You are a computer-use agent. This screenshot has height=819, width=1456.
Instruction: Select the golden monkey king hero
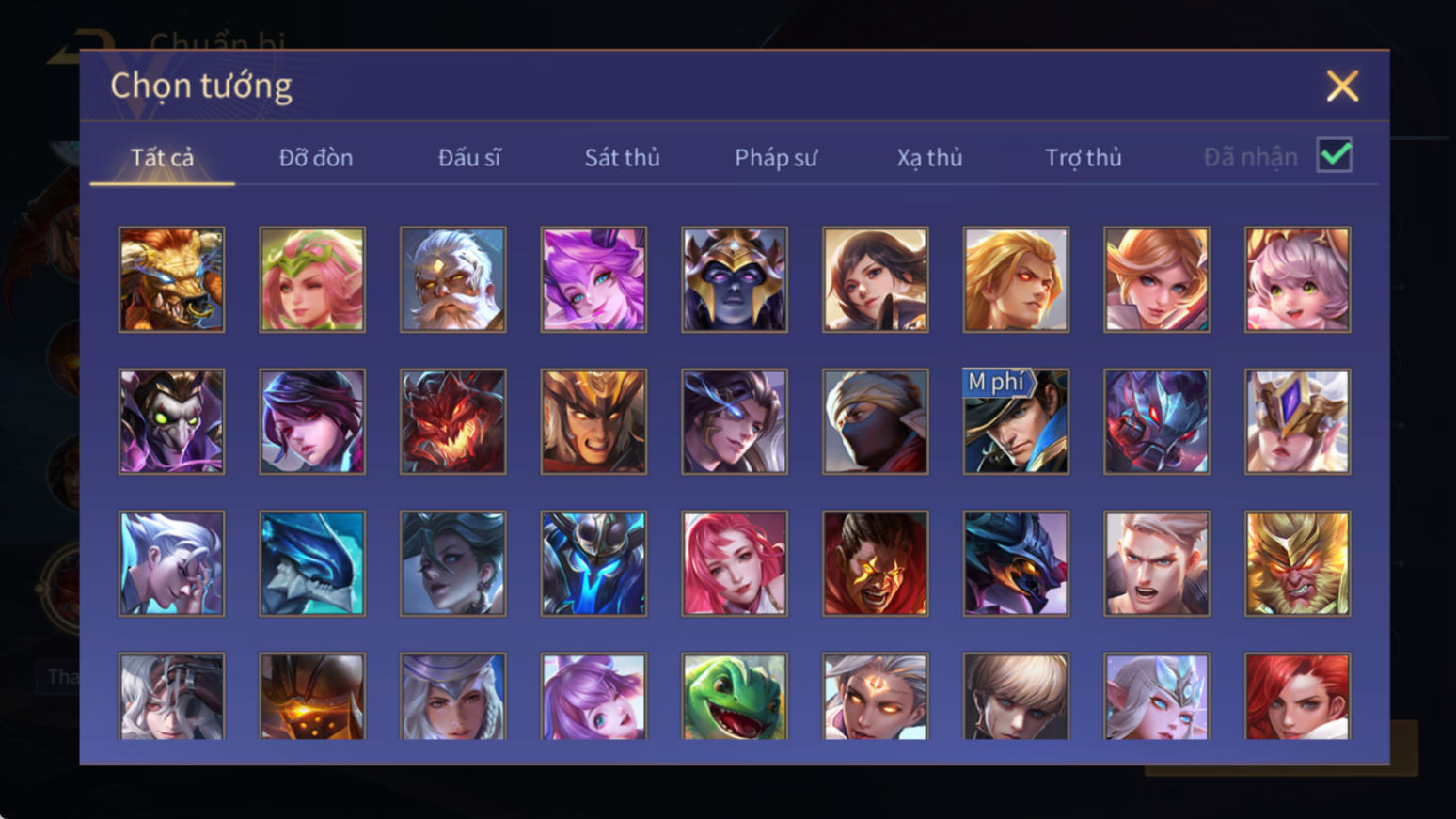[1297, 563]
